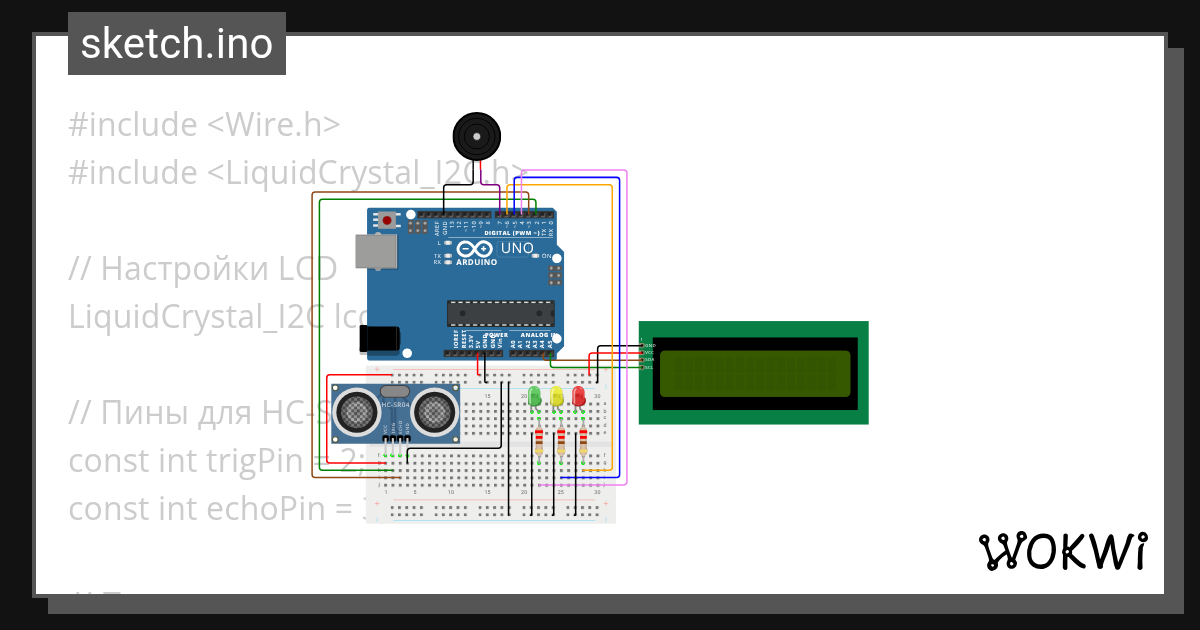The width and height of the screenshot is (1200, 630).
Task: Click the SCL wire to the LCD
Action: [620, 367]
